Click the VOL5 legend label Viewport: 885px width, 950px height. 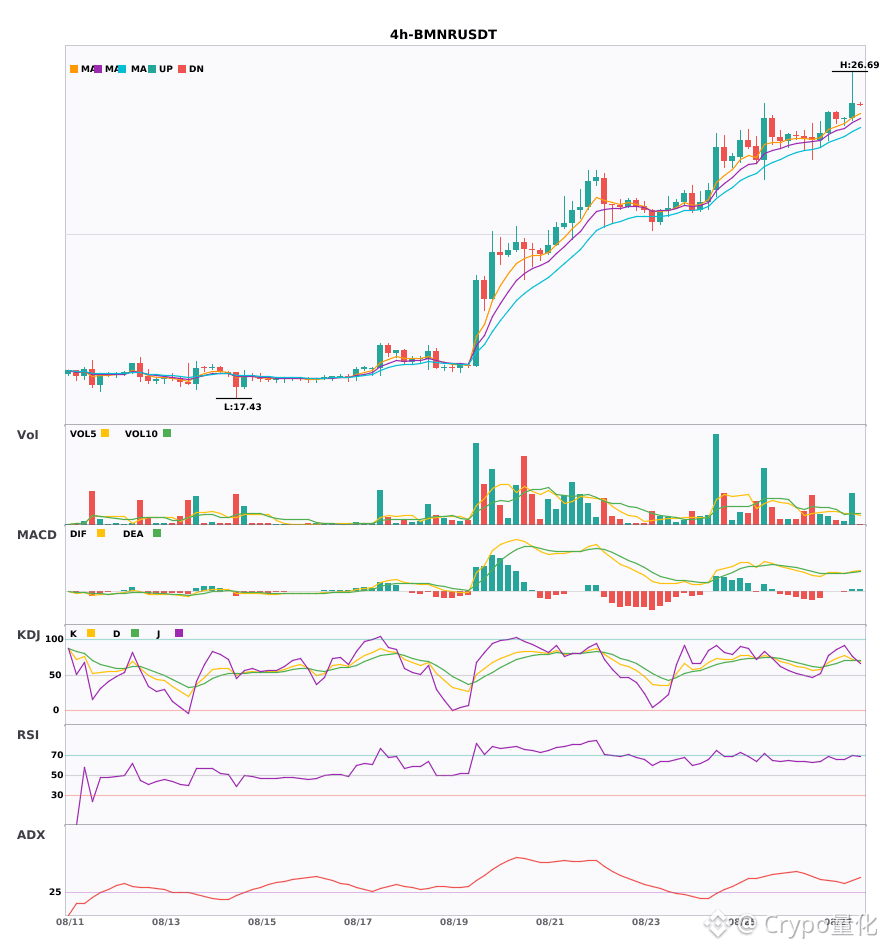click(x=83, y=434)
